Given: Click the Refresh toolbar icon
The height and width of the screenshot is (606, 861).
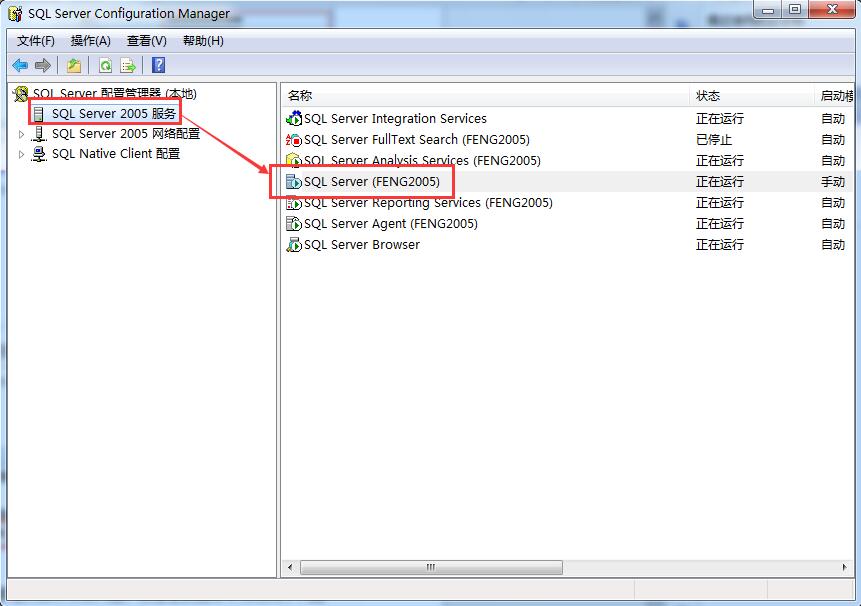Looking at the screenshot, I should tap(105, 66).
